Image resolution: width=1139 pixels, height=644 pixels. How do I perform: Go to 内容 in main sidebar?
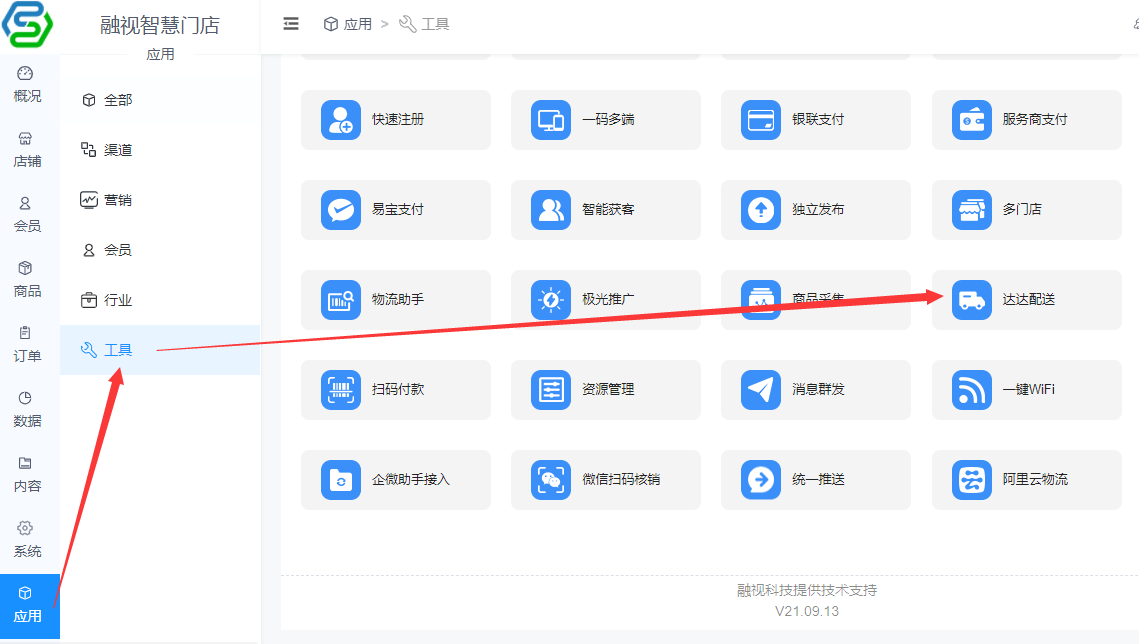(27, 475)
